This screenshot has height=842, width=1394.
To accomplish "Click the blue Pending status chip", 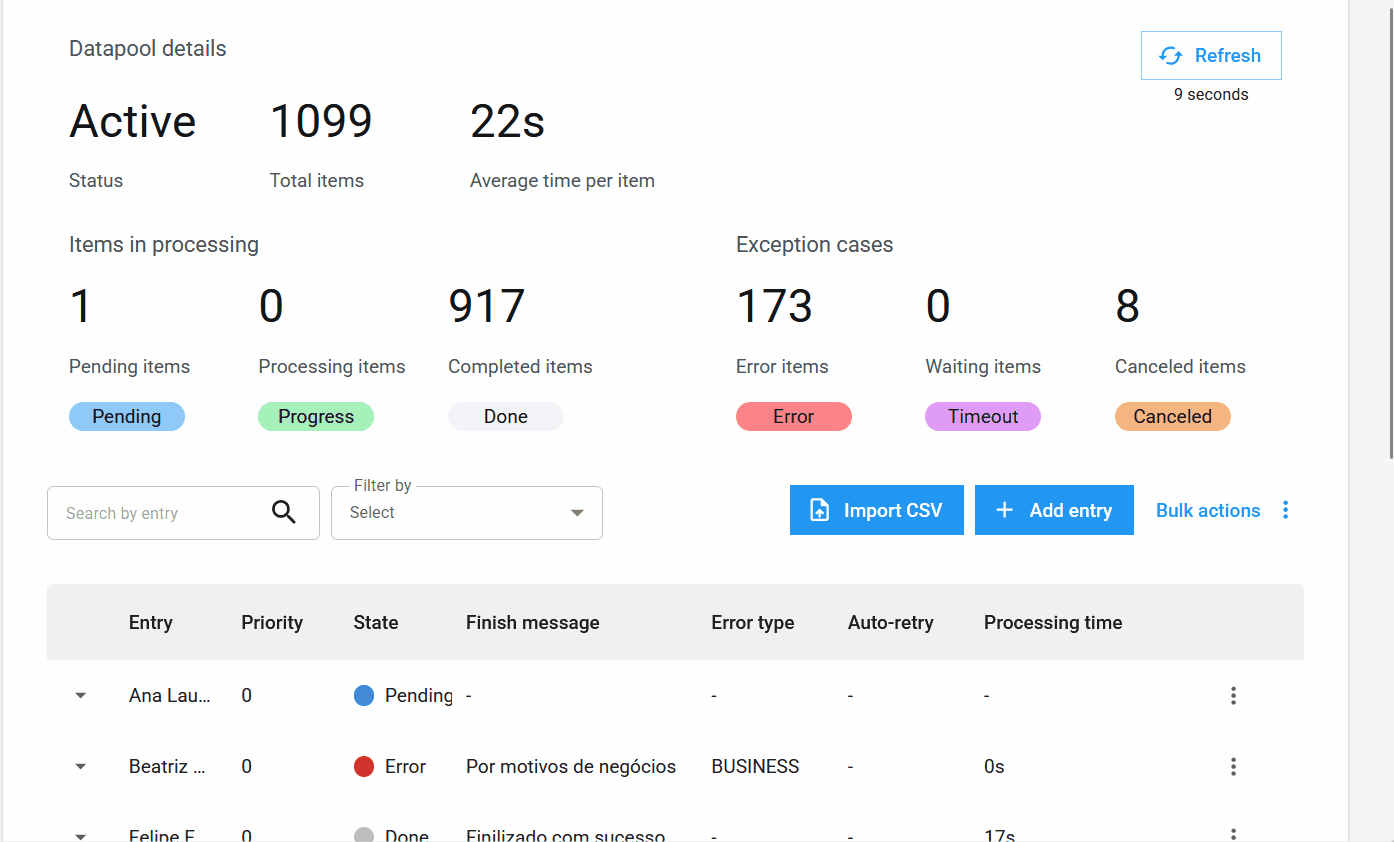I will (127, 417).
